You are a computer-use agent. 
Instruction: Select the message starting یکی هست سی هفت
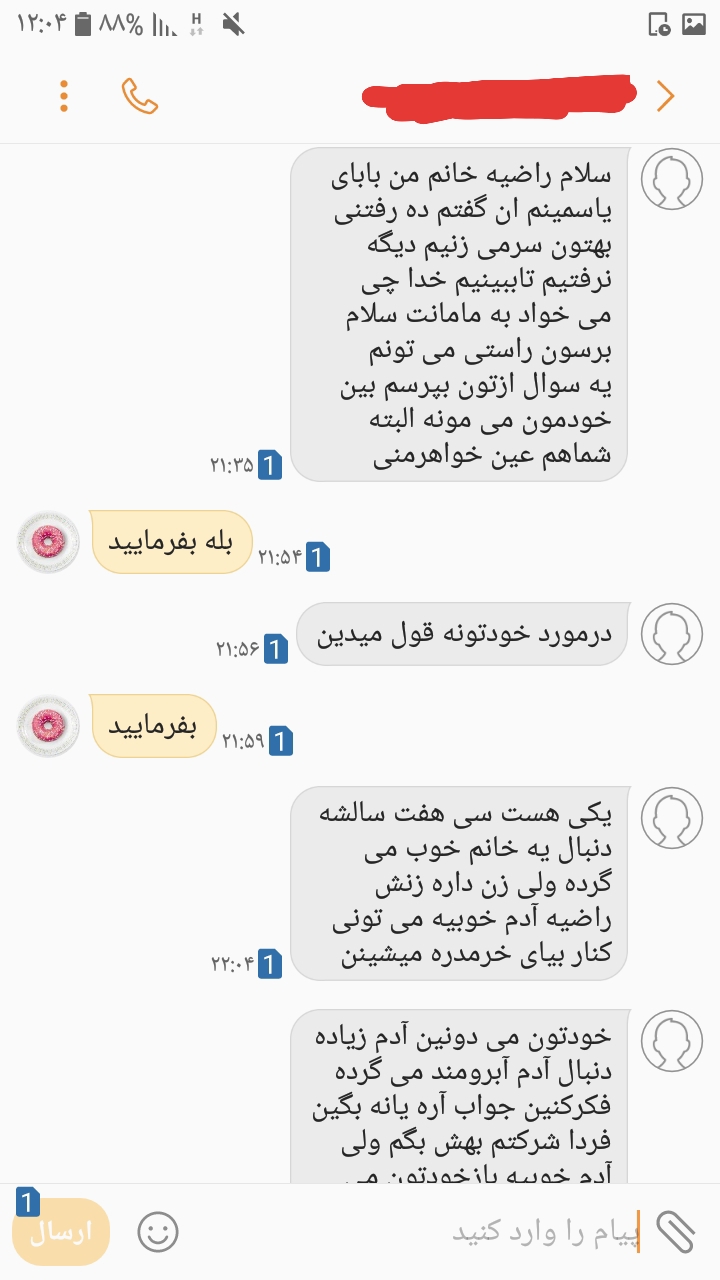[x=458, y=883]
